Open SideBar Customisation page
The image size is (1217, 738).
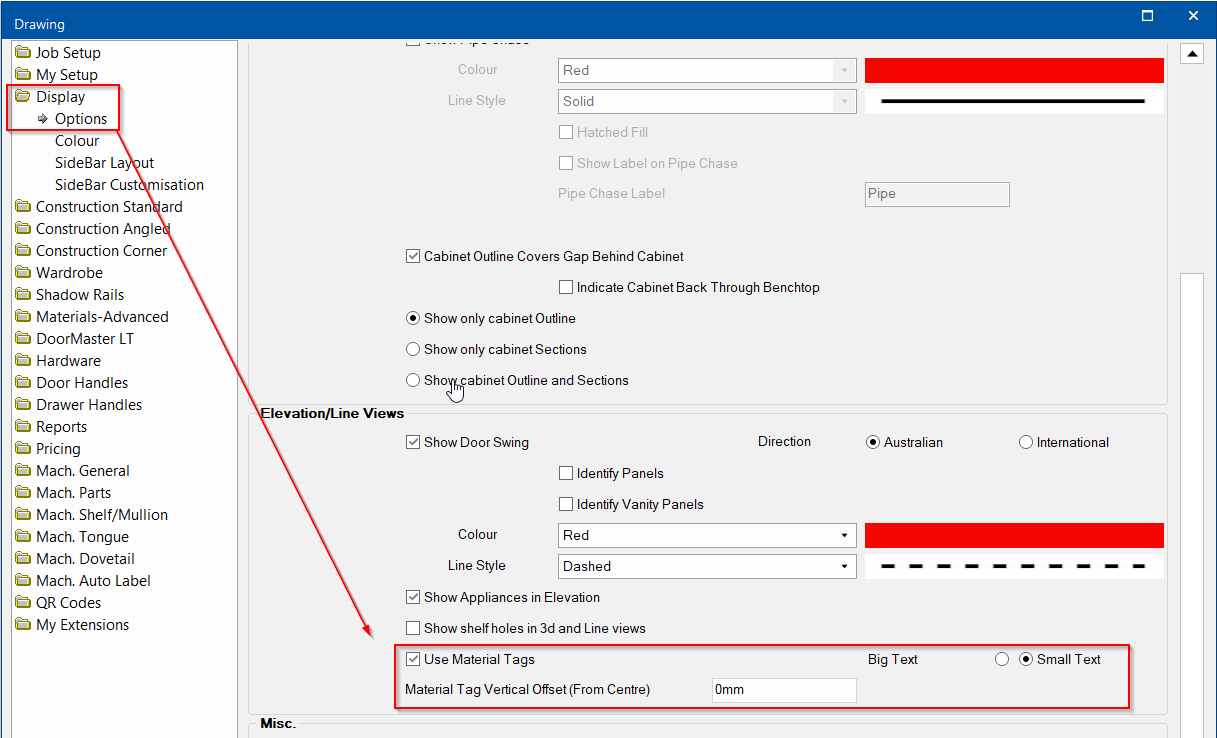129,185
